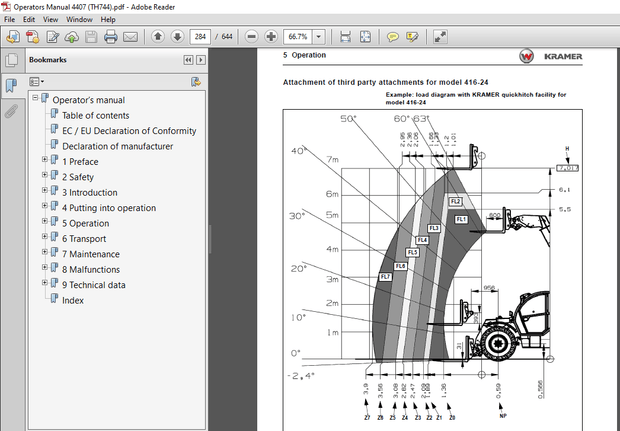Print the document with printer icon
This screenshot has height=431, width=620.
click(111, 37)
